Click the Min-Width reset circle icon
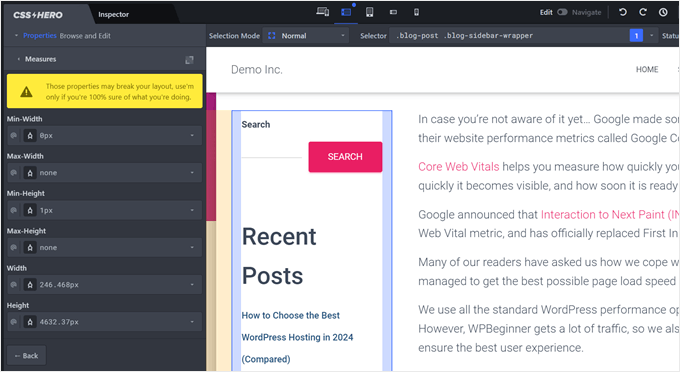Image resolution: width=680 pixels, height=372 pixels. [x=14, y=136]
